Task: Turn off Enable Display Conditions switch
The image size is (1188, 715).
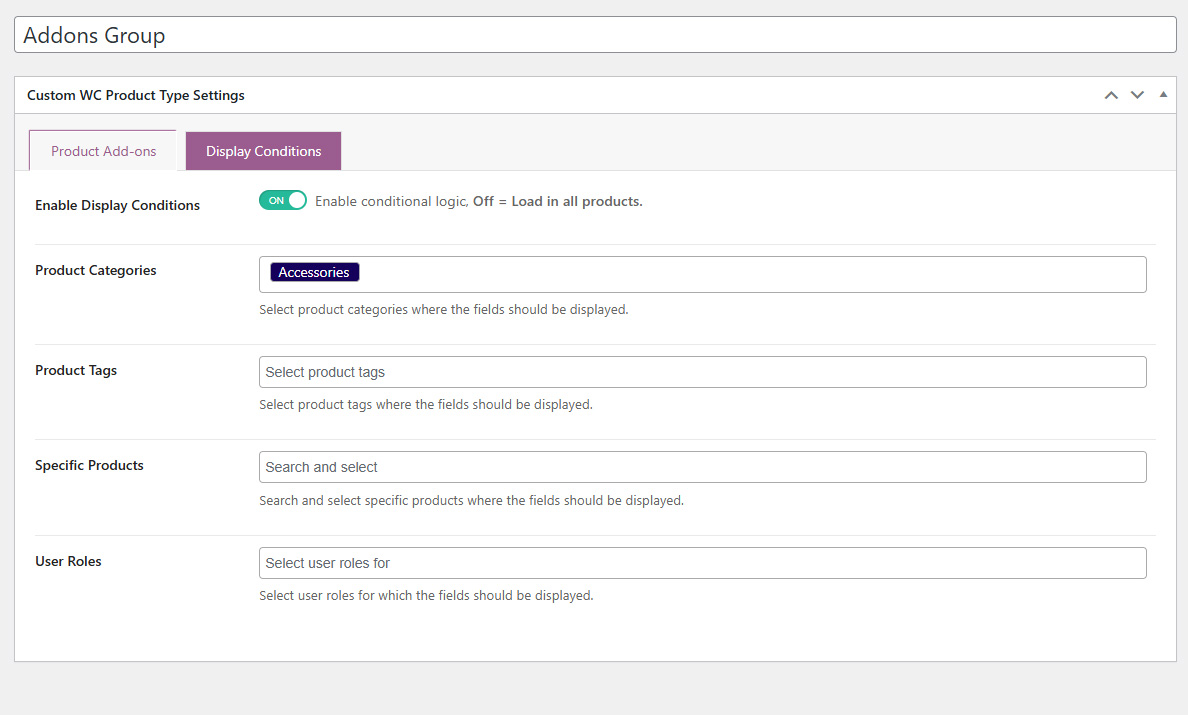Action: pyautogui.click(x=283, y=200)
